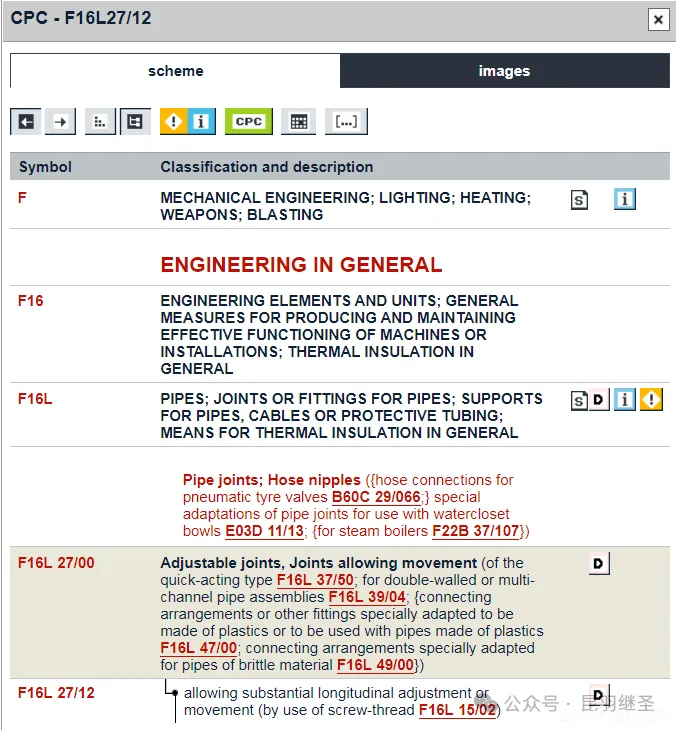This screenshot has width=676, height=730.
Task: Select the scheme tab
Action: click(175, 71)
